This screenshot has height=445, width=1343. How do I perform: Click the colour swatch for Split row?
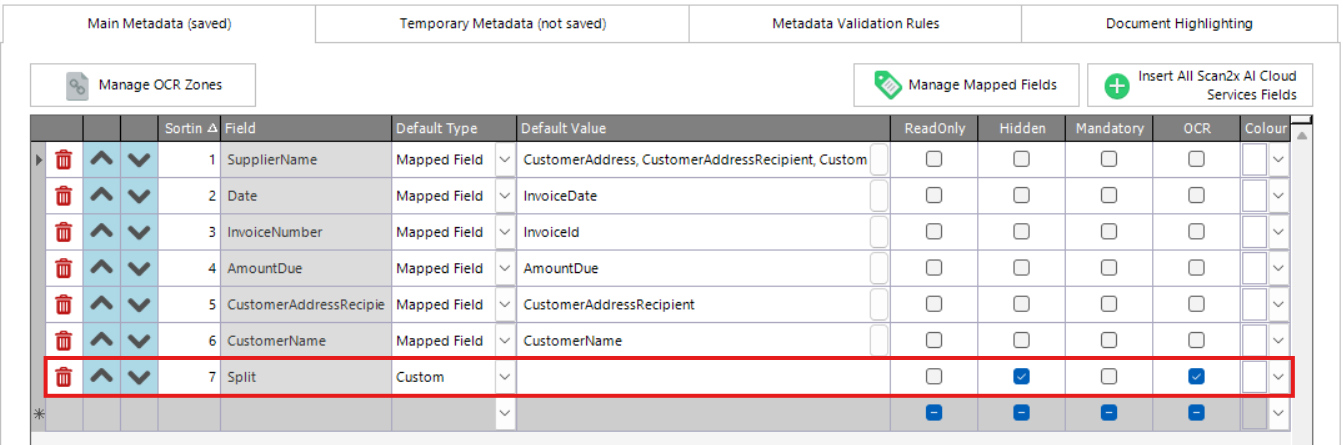pyautogui.click(x=1254, y=377)
